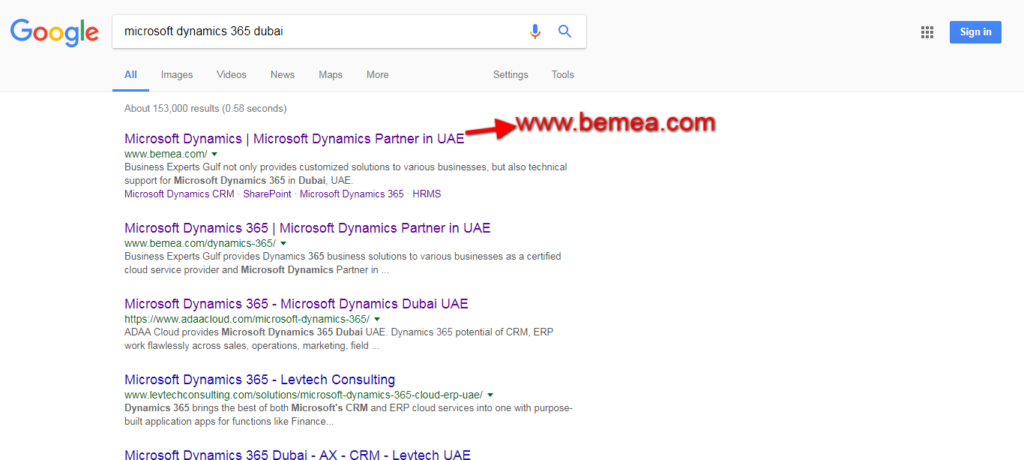Click the Sign in button
The width and height of the screenshot is (1024, 460).
point(975,32)
